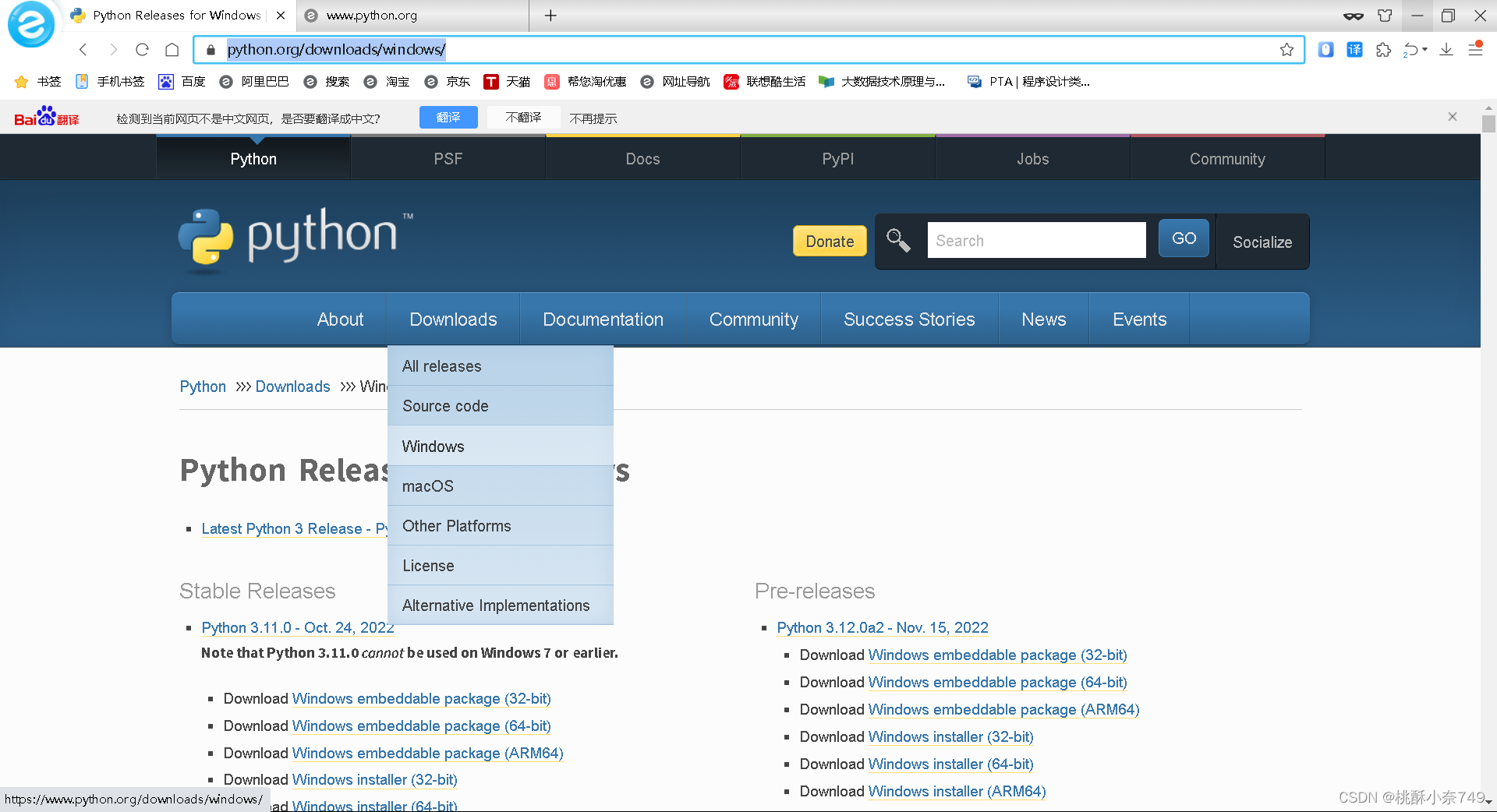Click the blue shield icon beside address bar
Viewport: 1497px width, 812px height.
click(x=1325, y=50)
